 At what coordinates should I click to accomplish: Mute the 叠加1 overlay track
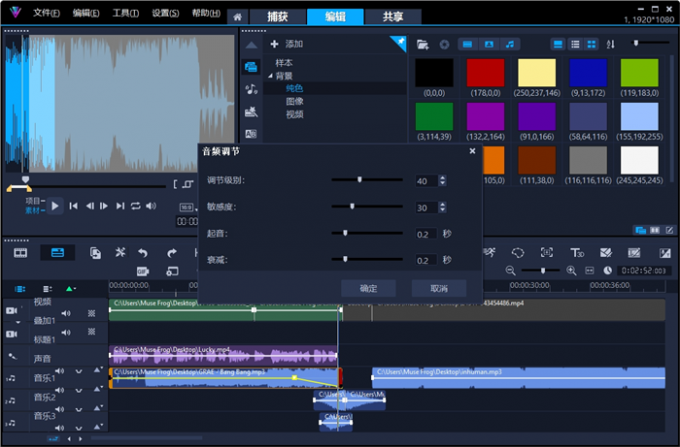[66, 333]
